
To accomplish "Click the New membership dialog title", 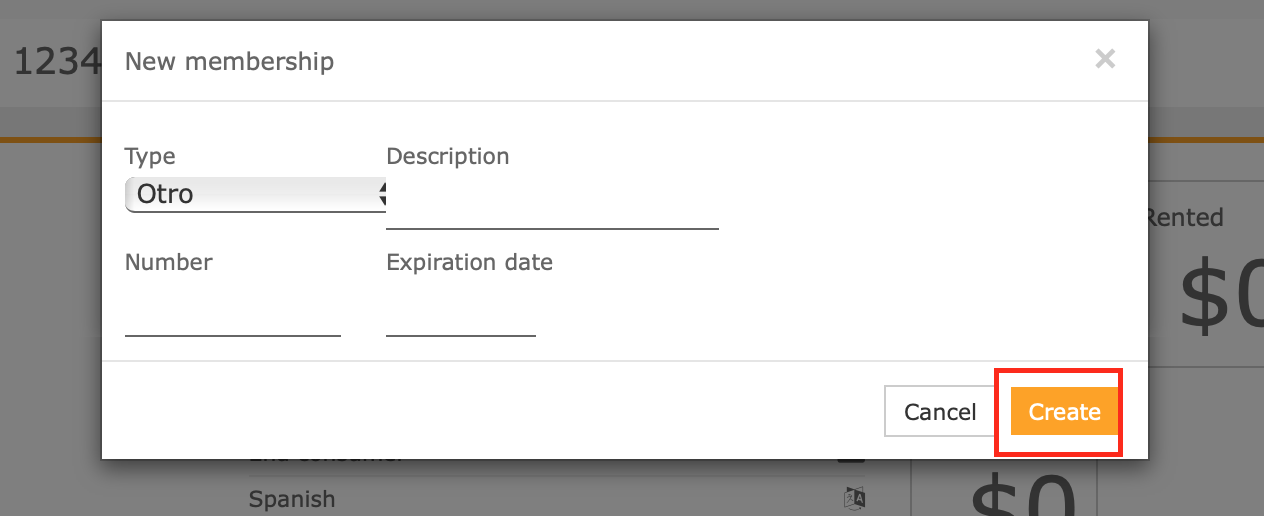I will [229, 61].
